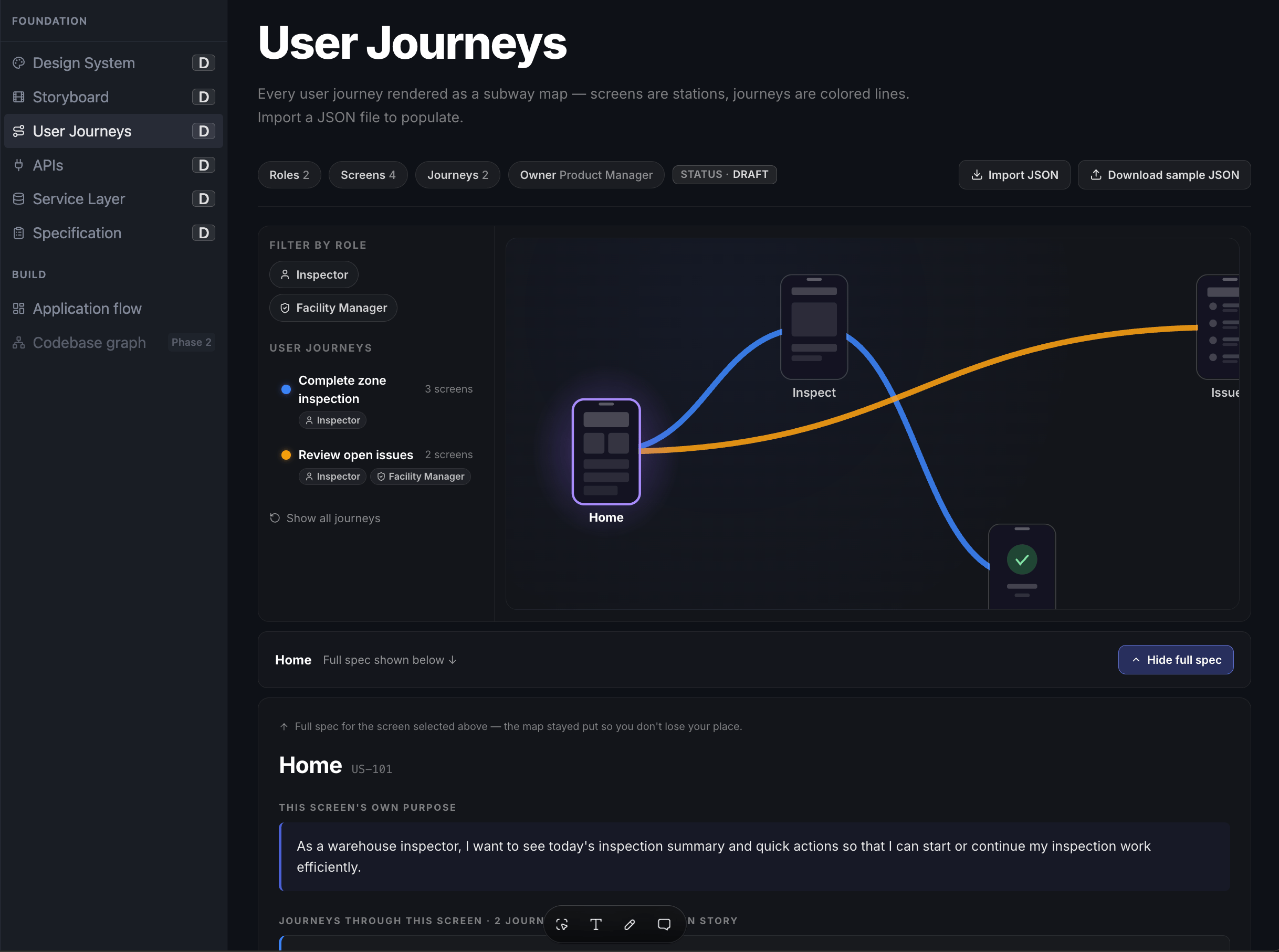Open Application flow under Build
The width and height of the screenshot is (1279, 952).
113,308
